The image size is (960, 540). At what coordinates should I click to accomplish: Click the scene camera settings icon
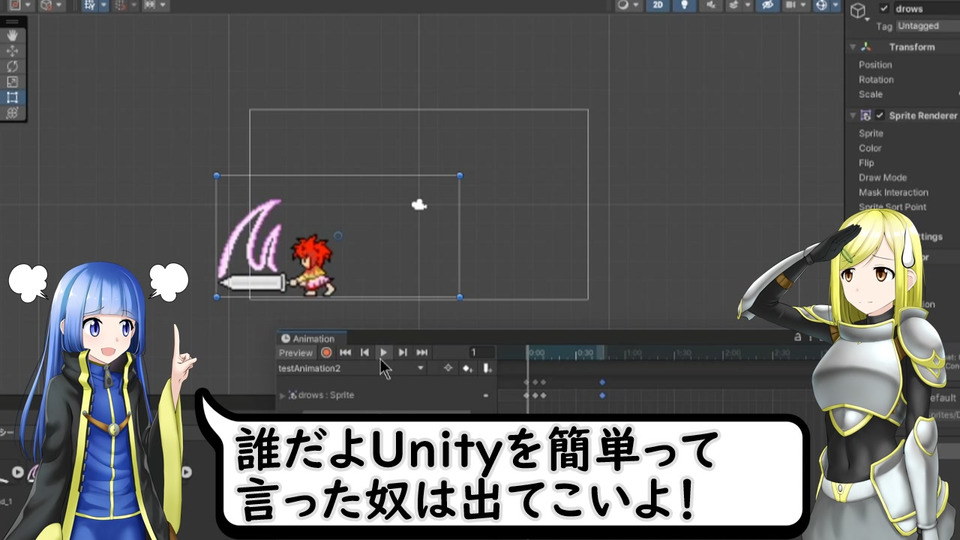(791, 5)
